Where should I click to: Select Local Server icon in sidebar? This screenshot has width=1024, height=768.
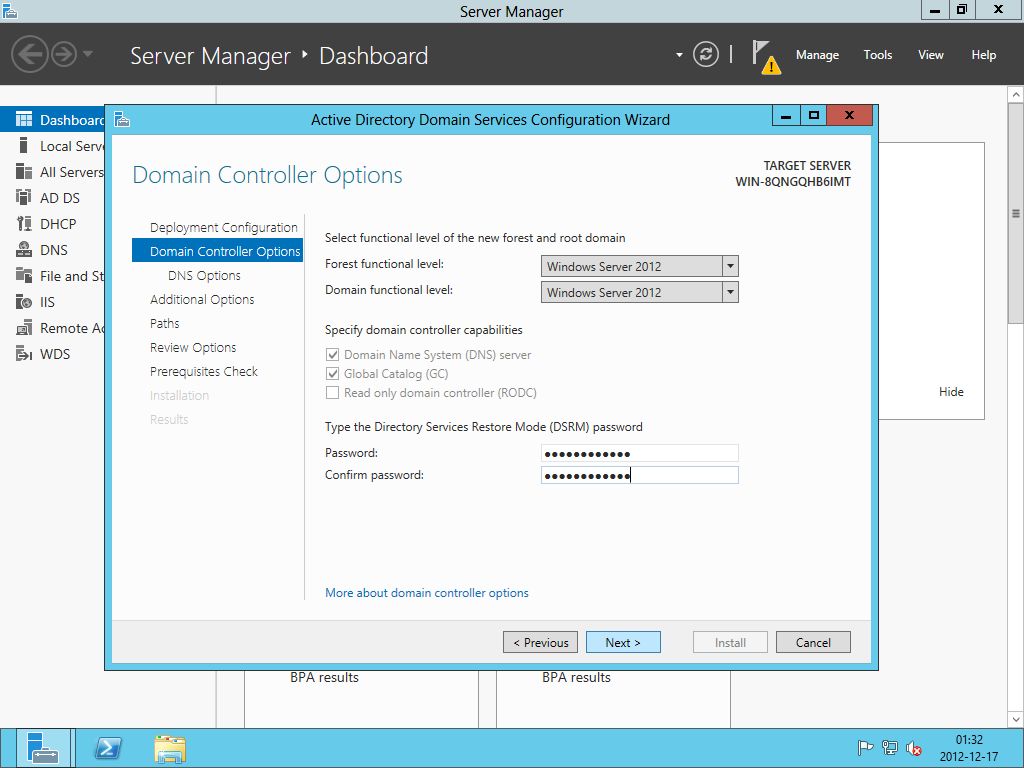tap(24, 145)
